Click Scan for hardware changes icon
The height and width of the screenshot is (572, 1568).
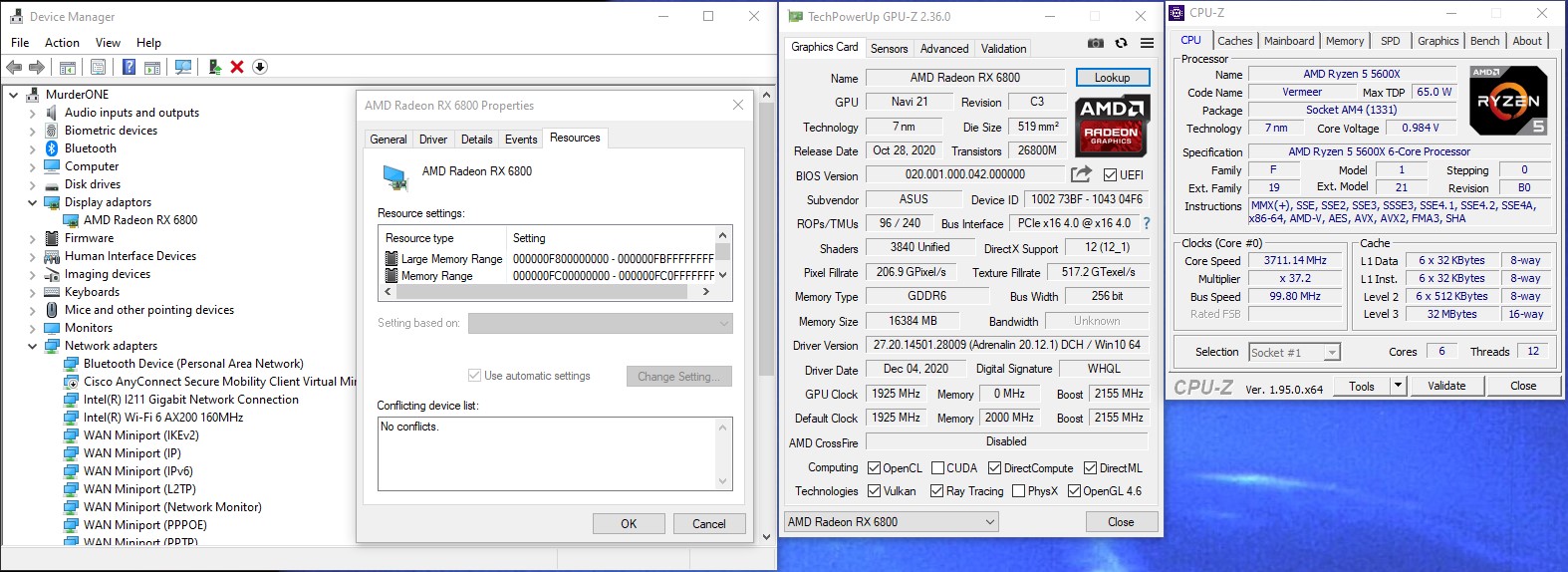point(183,67)
